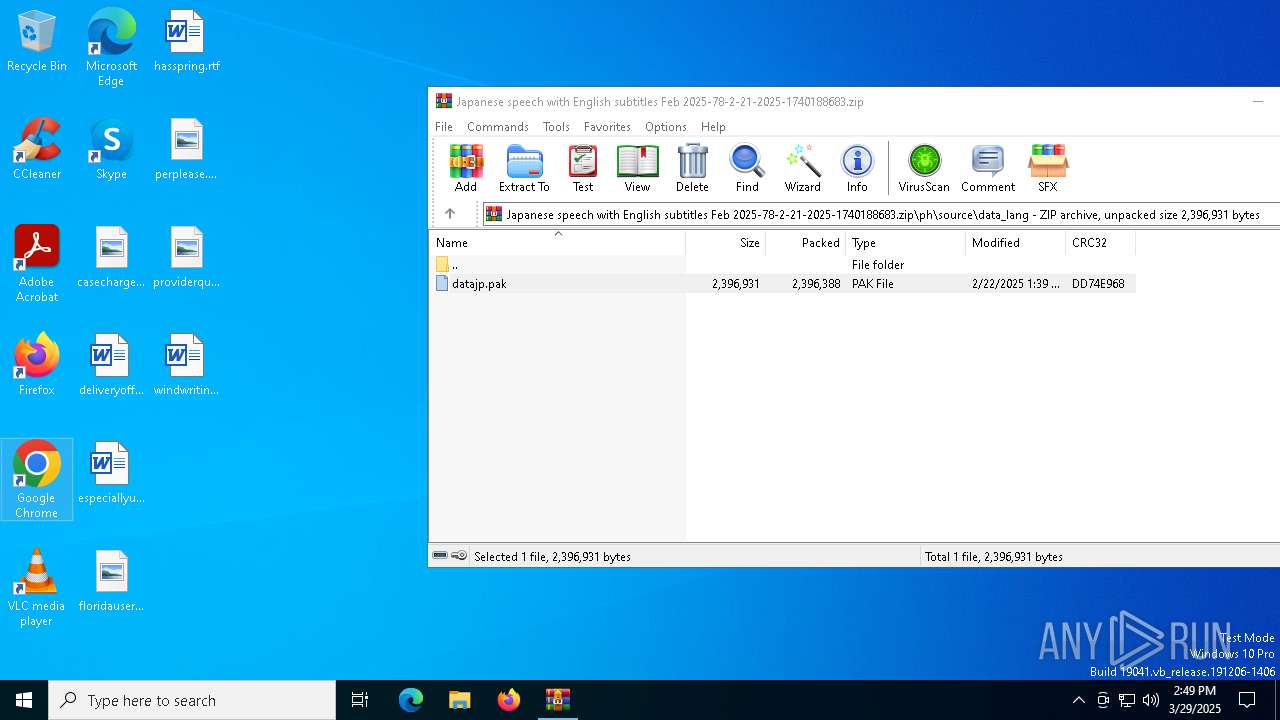Click the Extract To toolbar icon

coord(524,168)
